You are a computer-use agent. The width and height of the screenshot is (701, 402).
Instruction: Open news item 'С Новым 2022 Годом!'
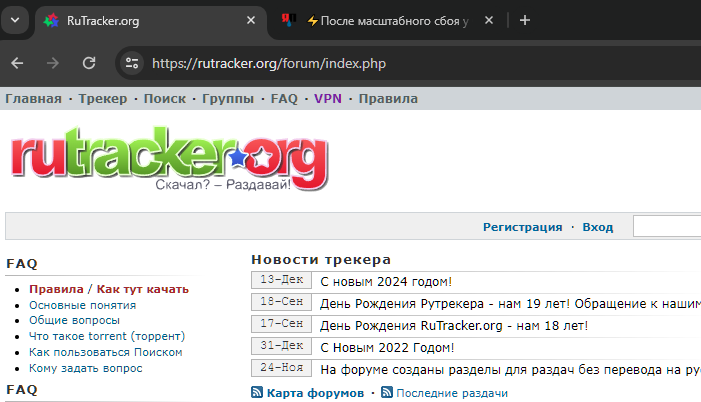[x=387, y=347]
